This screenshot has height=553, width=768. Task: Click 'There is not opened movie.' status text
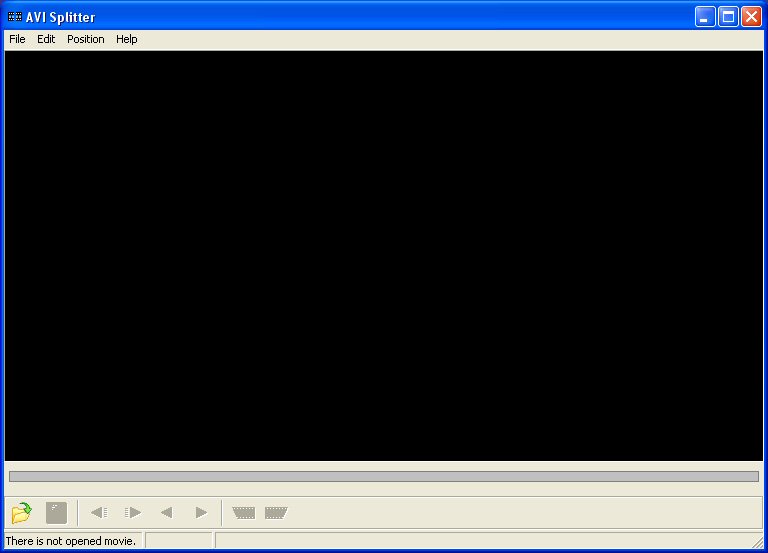pyautogui.click(x=71, y=541)
